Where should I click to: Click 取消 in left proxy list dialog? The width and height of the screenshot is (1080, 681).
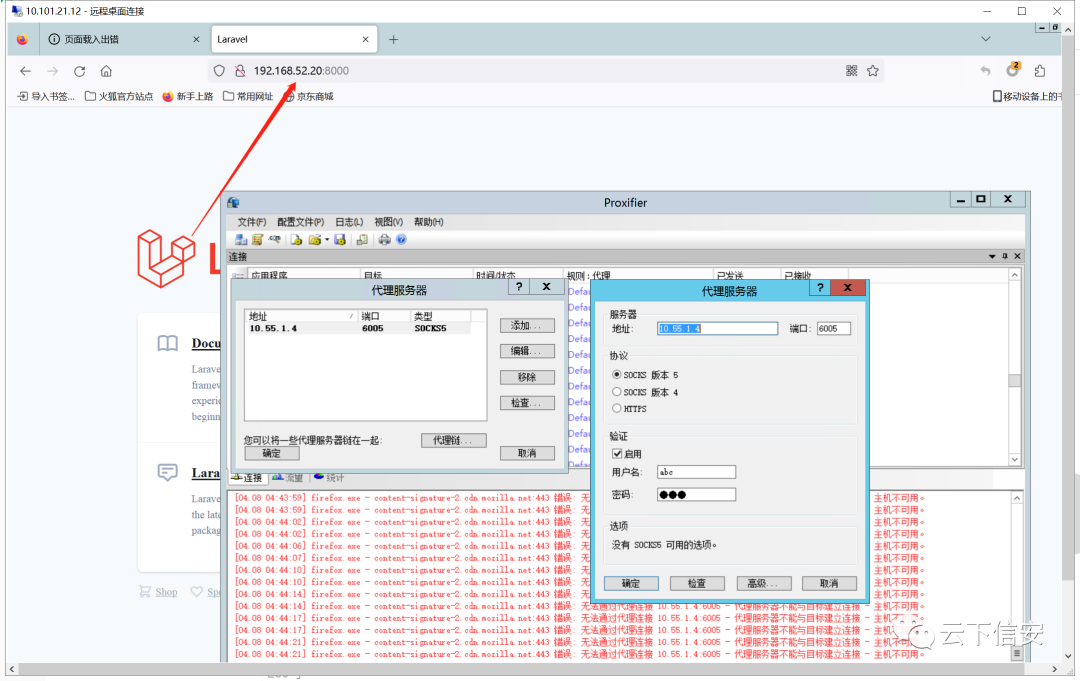pos(527,453)
